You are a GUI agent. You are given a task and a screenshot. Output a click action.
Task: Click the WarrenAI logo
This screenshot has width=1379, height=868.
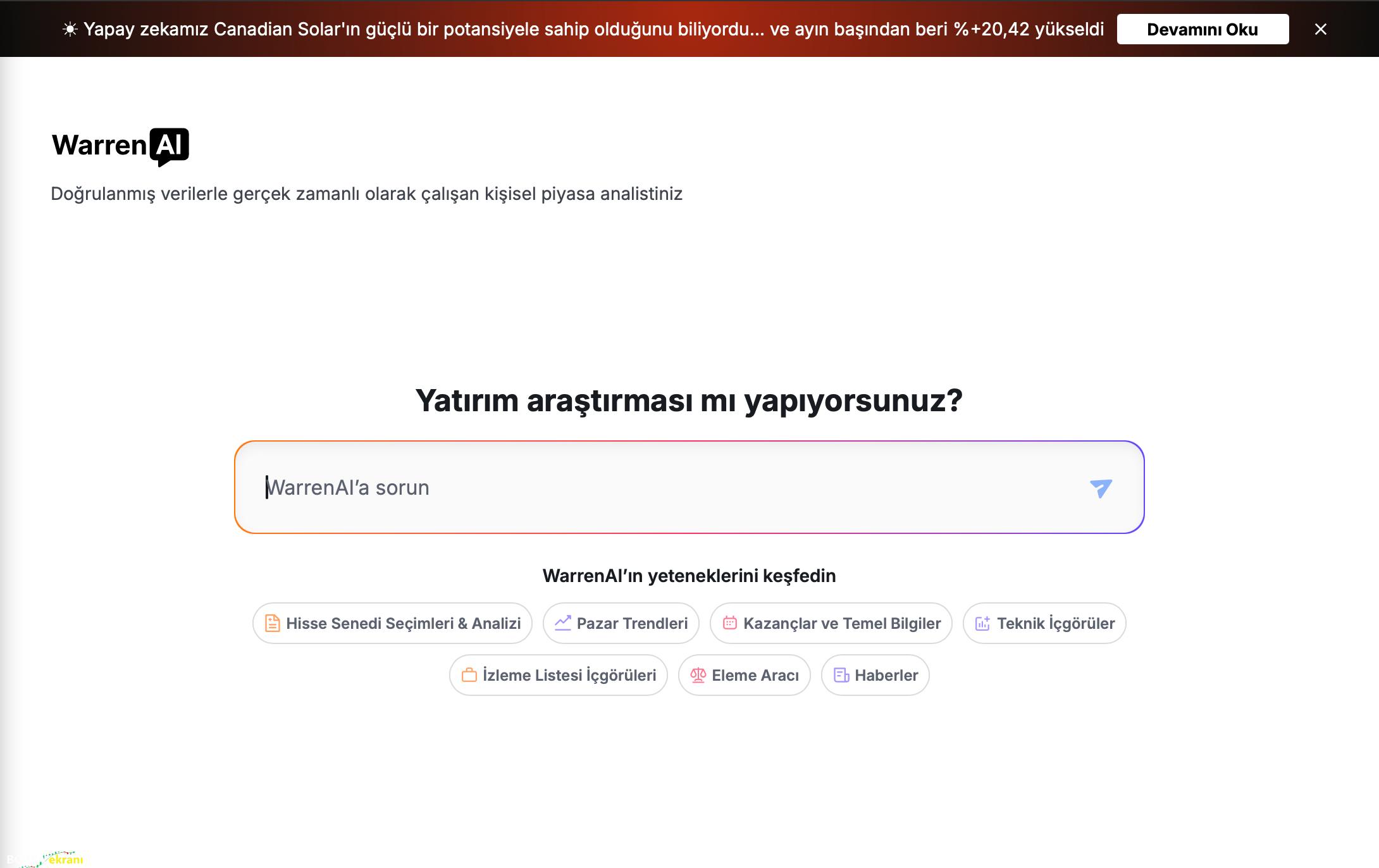[x=120, y=146]
